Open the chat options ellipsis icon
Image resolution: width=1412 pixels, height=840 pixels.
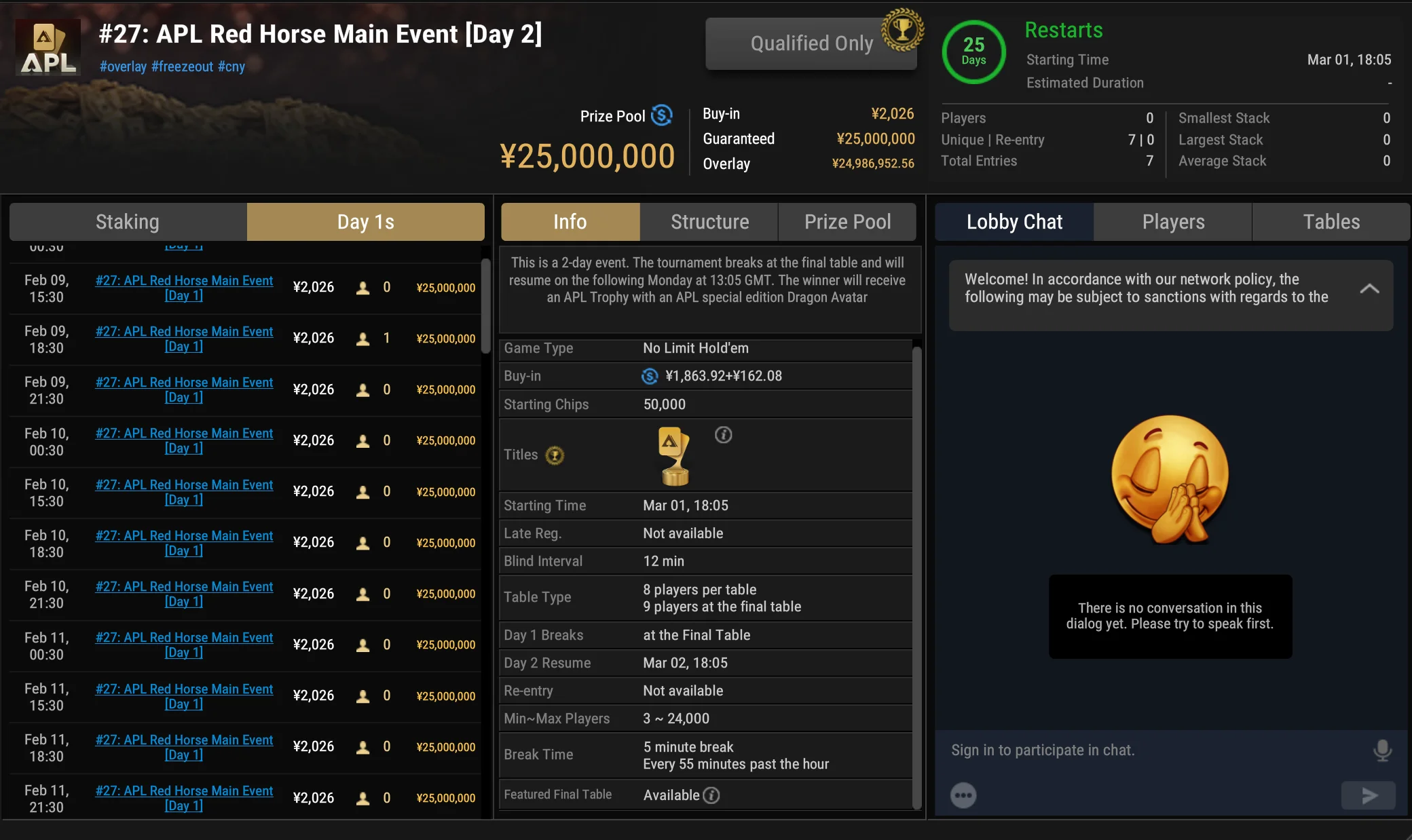[x=963, y=795]
